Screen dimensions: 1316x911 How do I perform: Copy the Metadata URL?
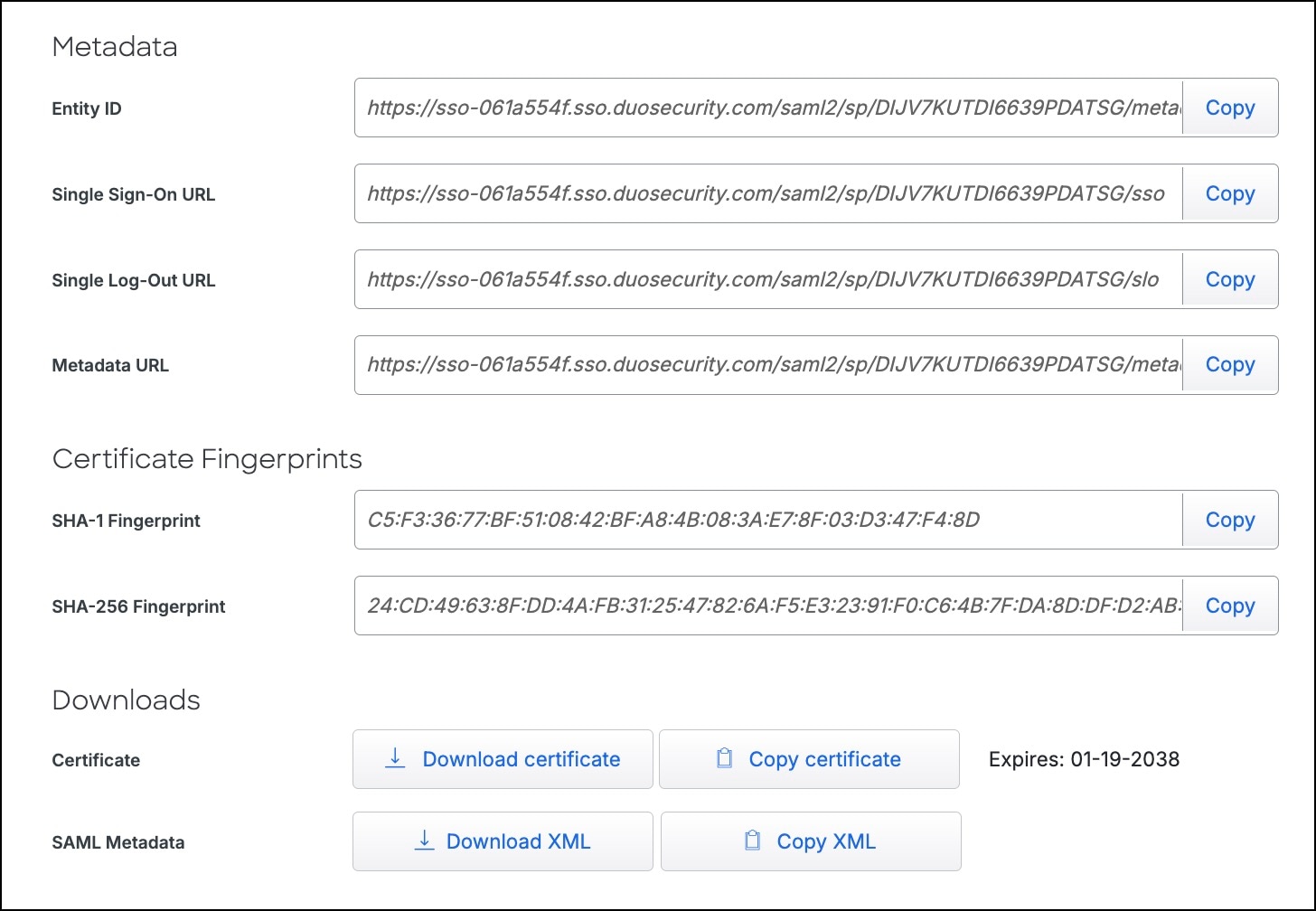pyautogui.click(x=1229, y=365)
